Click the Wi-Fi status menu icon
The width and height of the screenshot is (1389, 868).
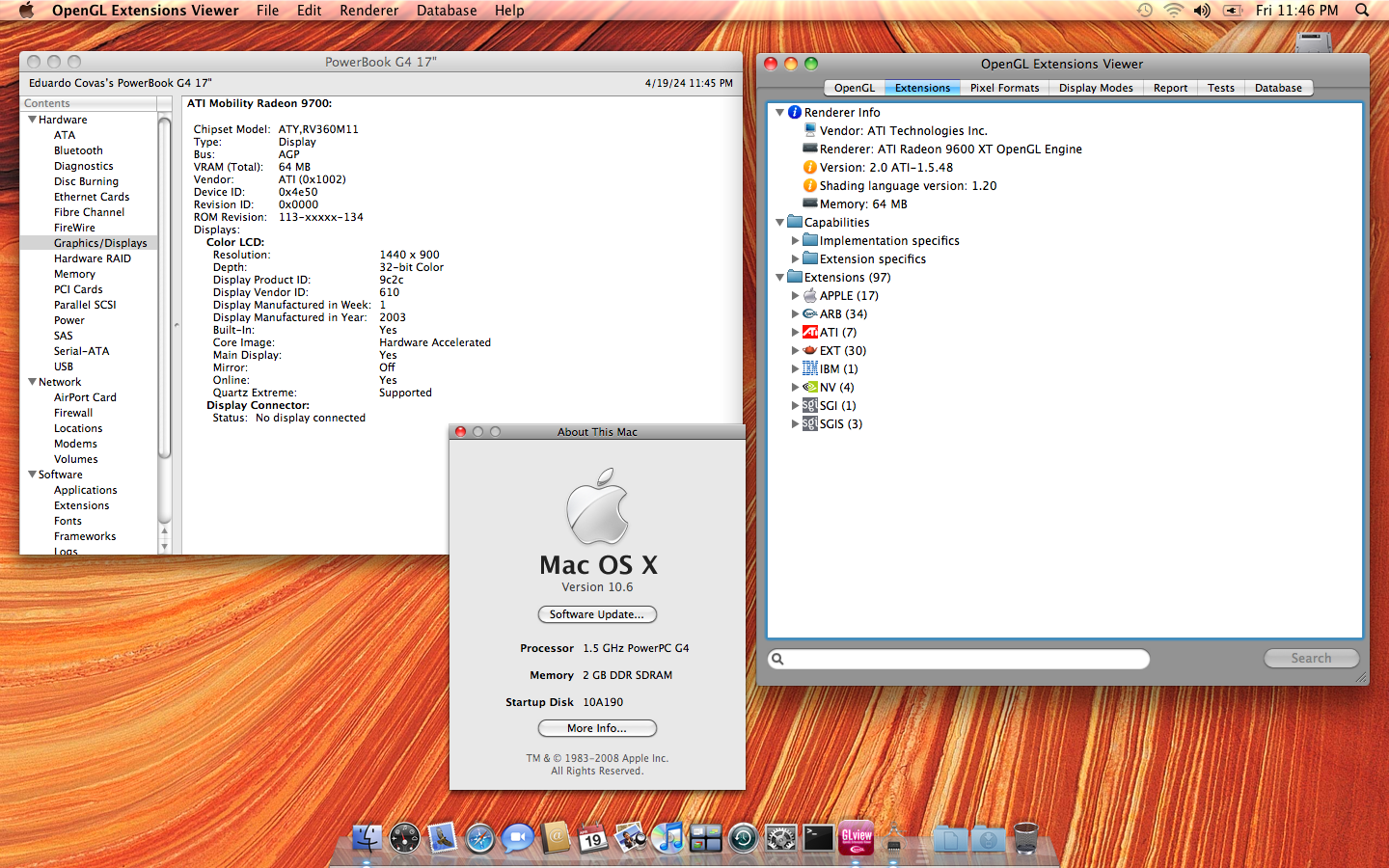click(x=1173, y=10)
